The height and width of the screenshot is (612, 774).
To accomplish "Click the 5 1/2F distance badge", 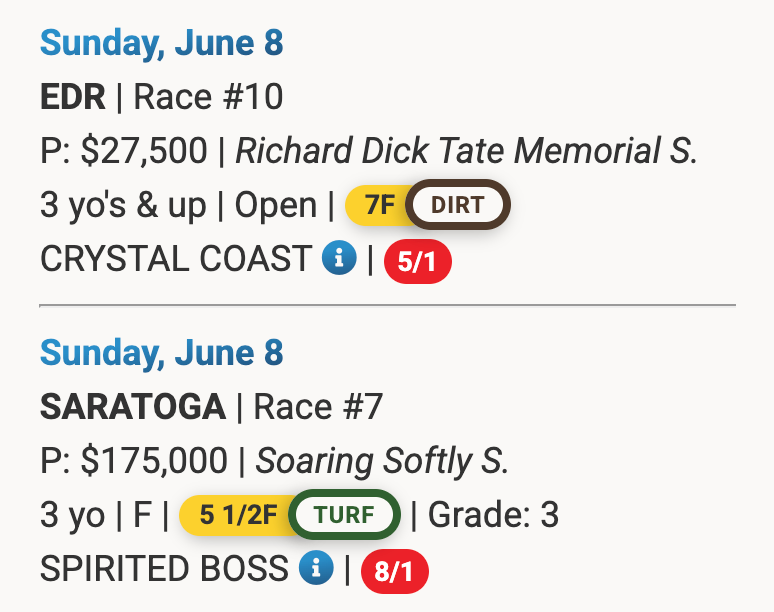I will 236,516.
